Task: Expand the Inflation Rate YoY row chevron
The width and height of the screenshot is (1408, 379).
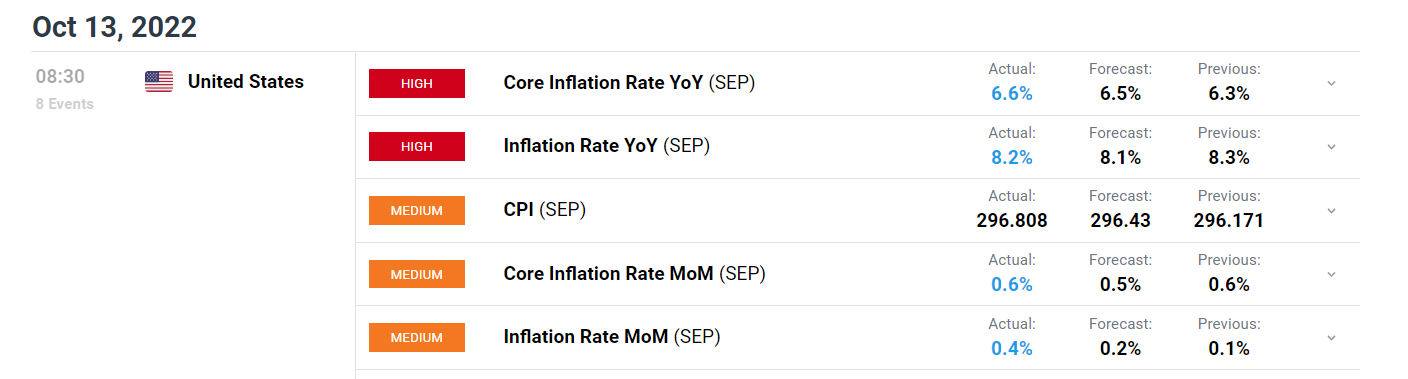Action: coord(1331,147)
